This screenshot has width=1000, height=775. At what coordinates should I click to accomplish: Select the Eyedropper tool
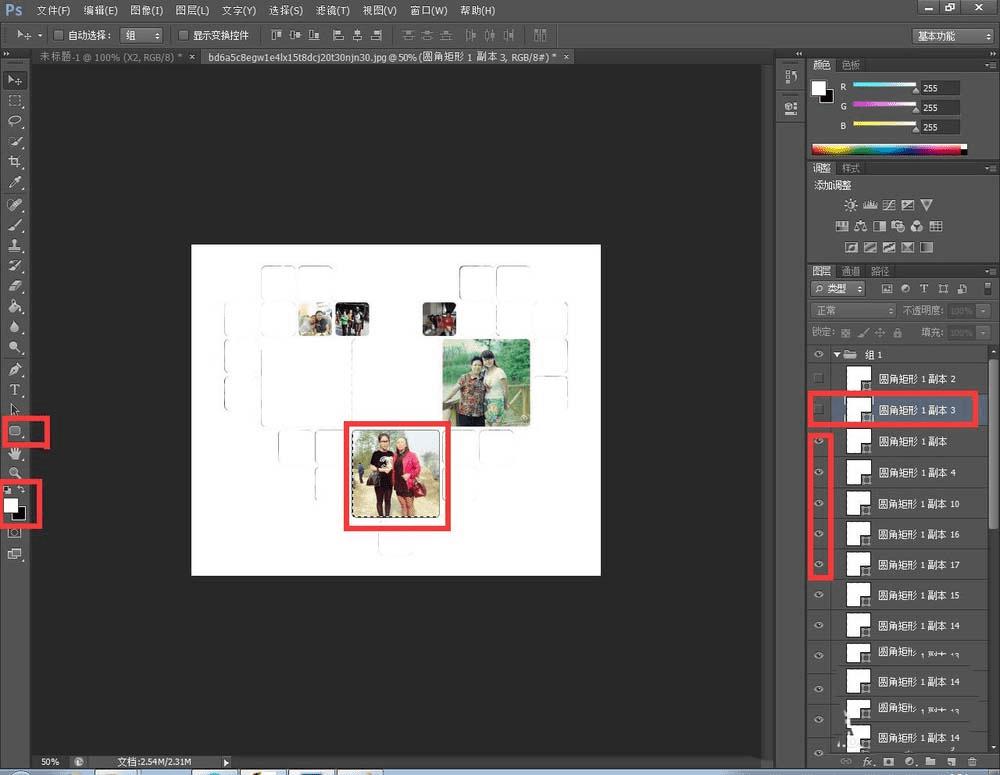(15, 183)
